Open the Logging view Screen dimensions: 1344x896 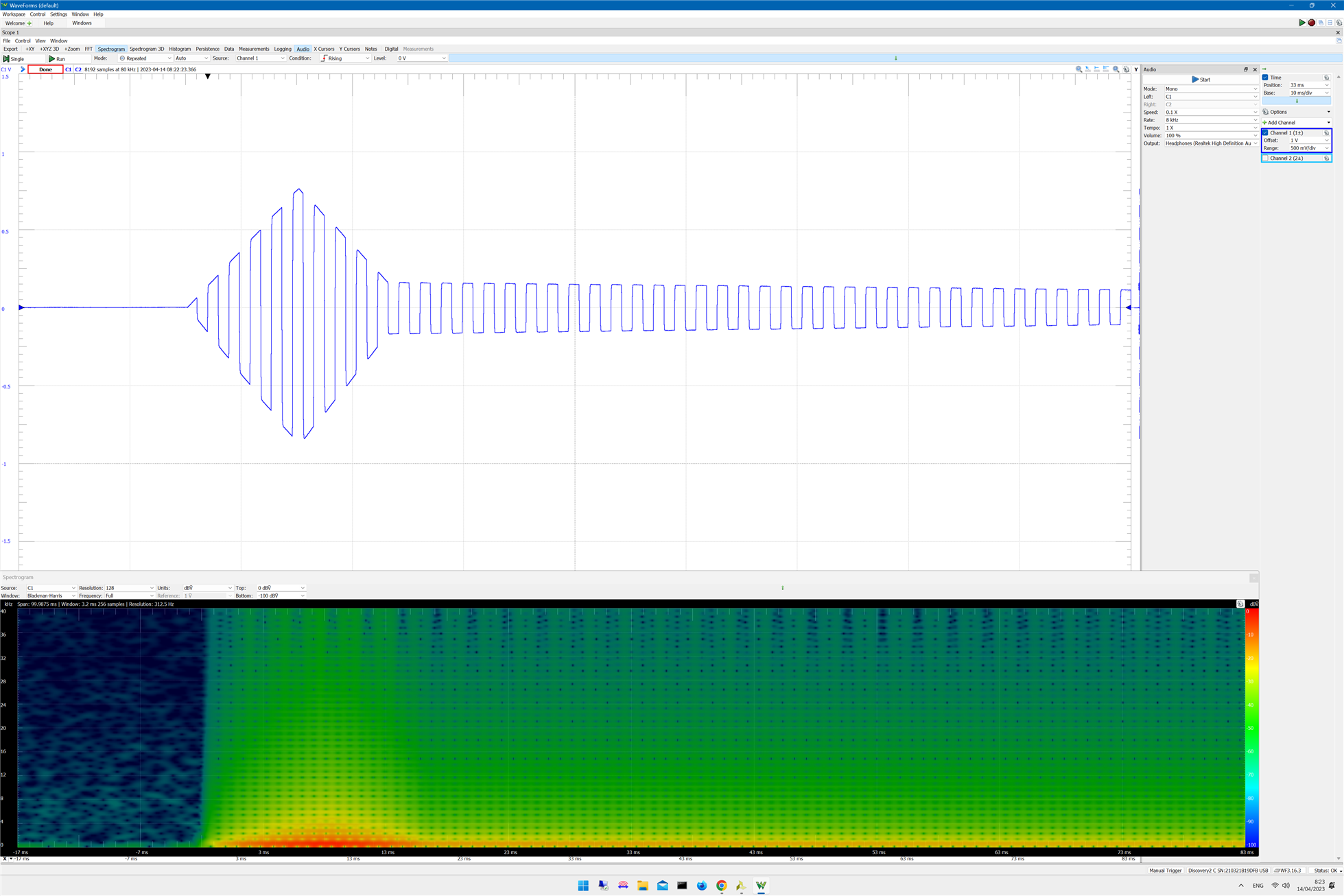283,49
